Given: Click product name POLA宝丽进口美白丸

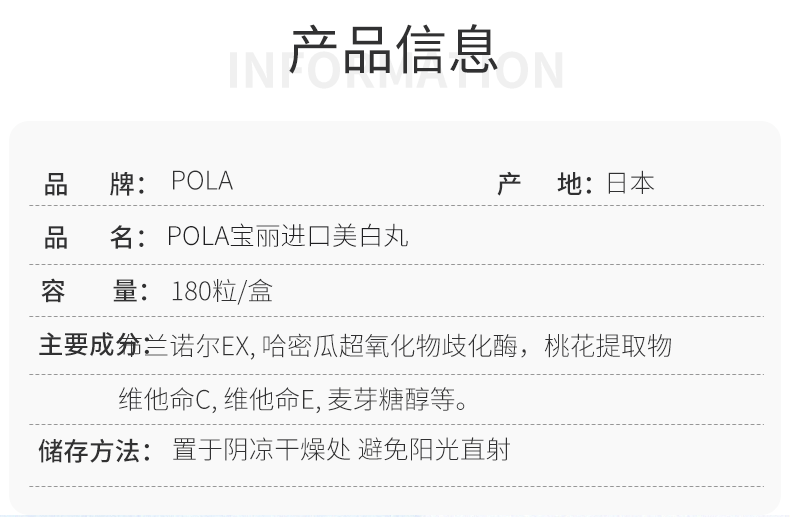Looking at the screenshot, I should 288,237.
